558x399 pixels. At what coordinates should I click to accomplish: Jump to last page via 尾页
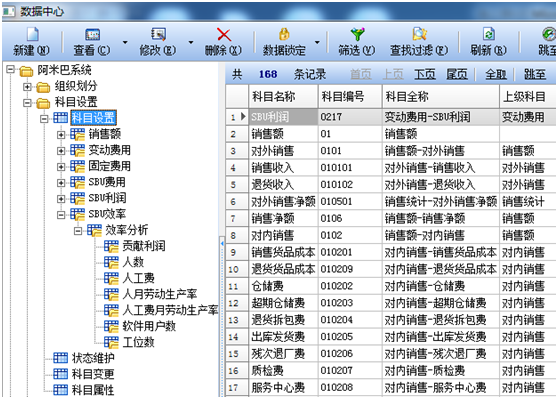pyautogui.click(x=457, y=74)
